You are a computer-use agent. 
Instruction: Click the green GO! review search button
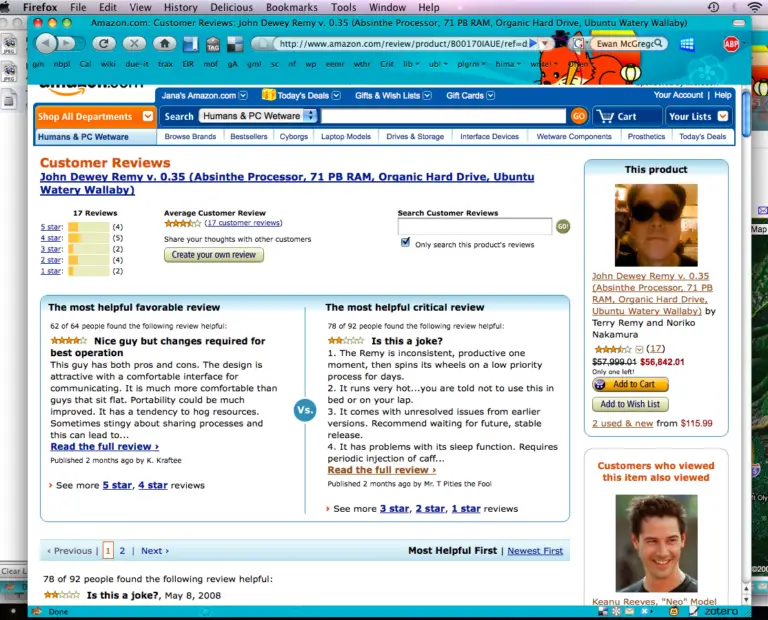[x=563, y=226]
